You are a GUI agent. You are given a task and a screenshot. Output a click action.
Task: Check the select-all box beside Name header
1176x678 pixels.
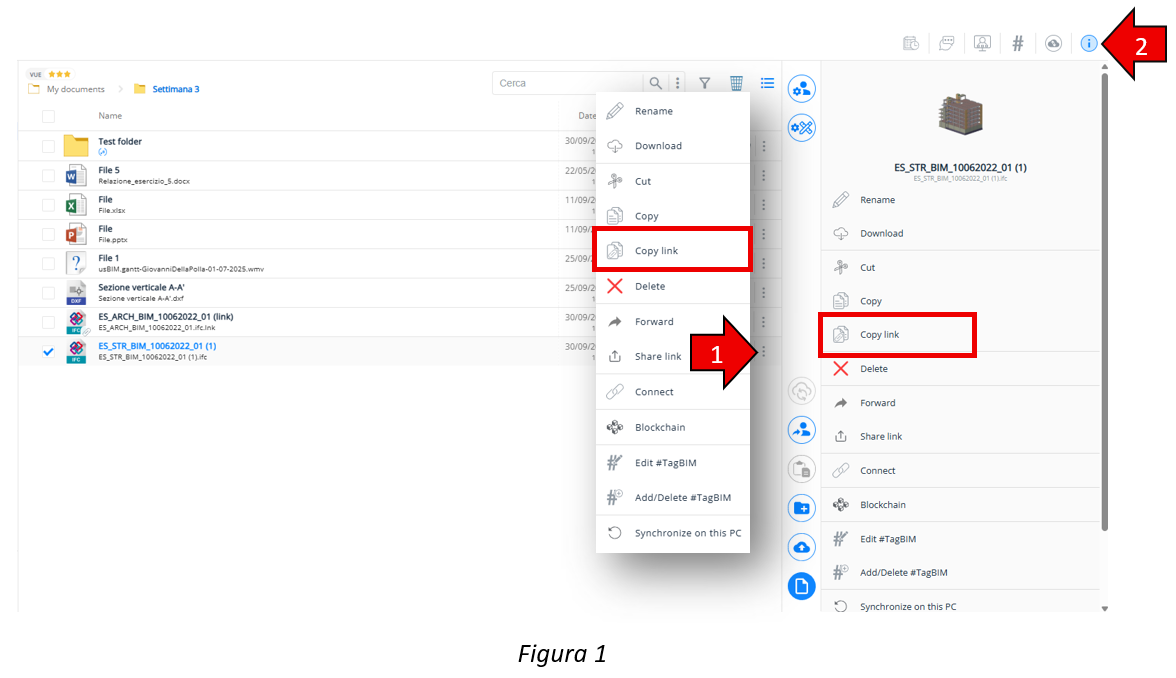(x=48, y=116)
